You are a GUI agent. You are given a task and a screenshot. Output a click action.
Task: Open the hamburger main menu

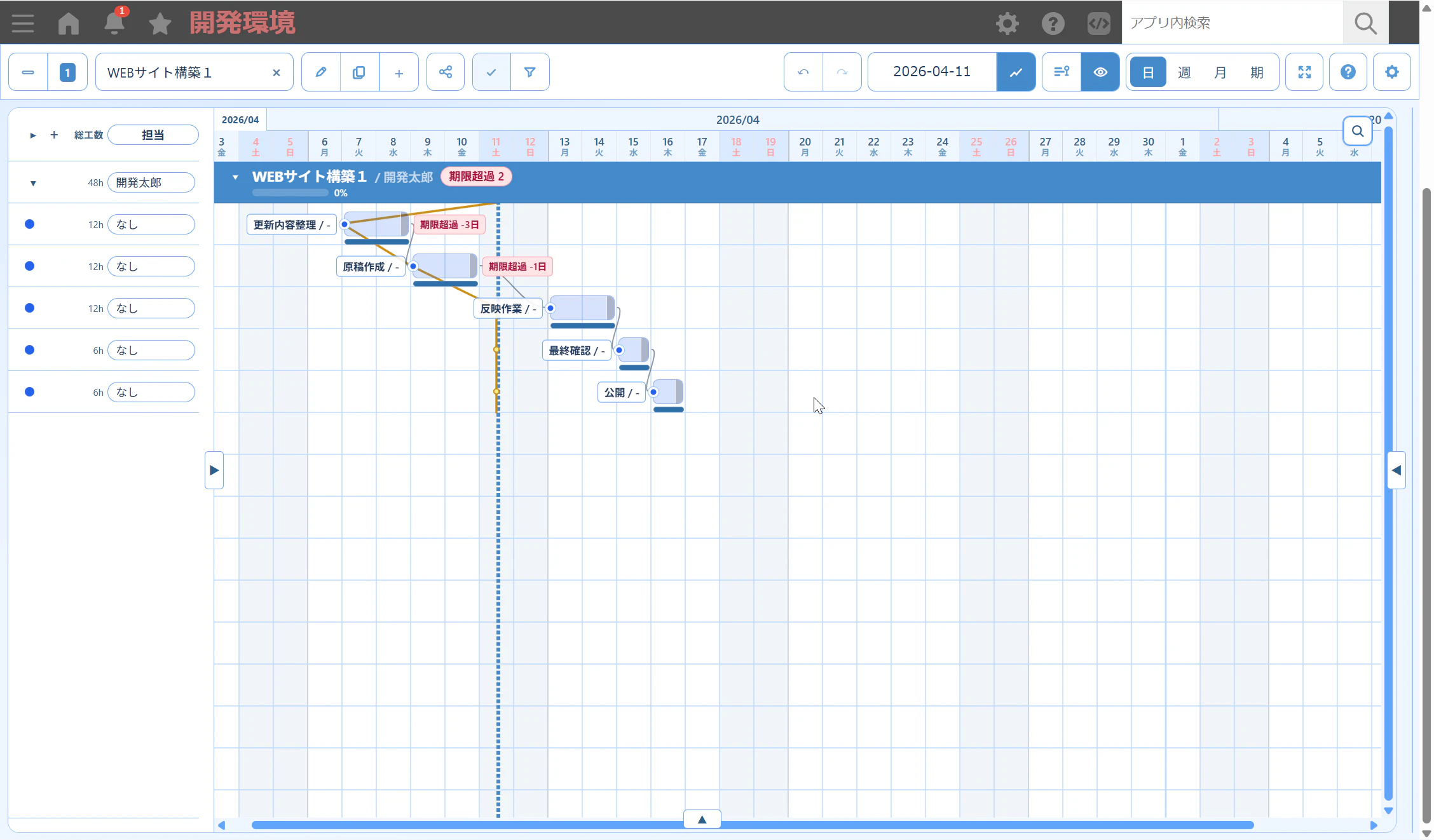click(x=23, y=24)
